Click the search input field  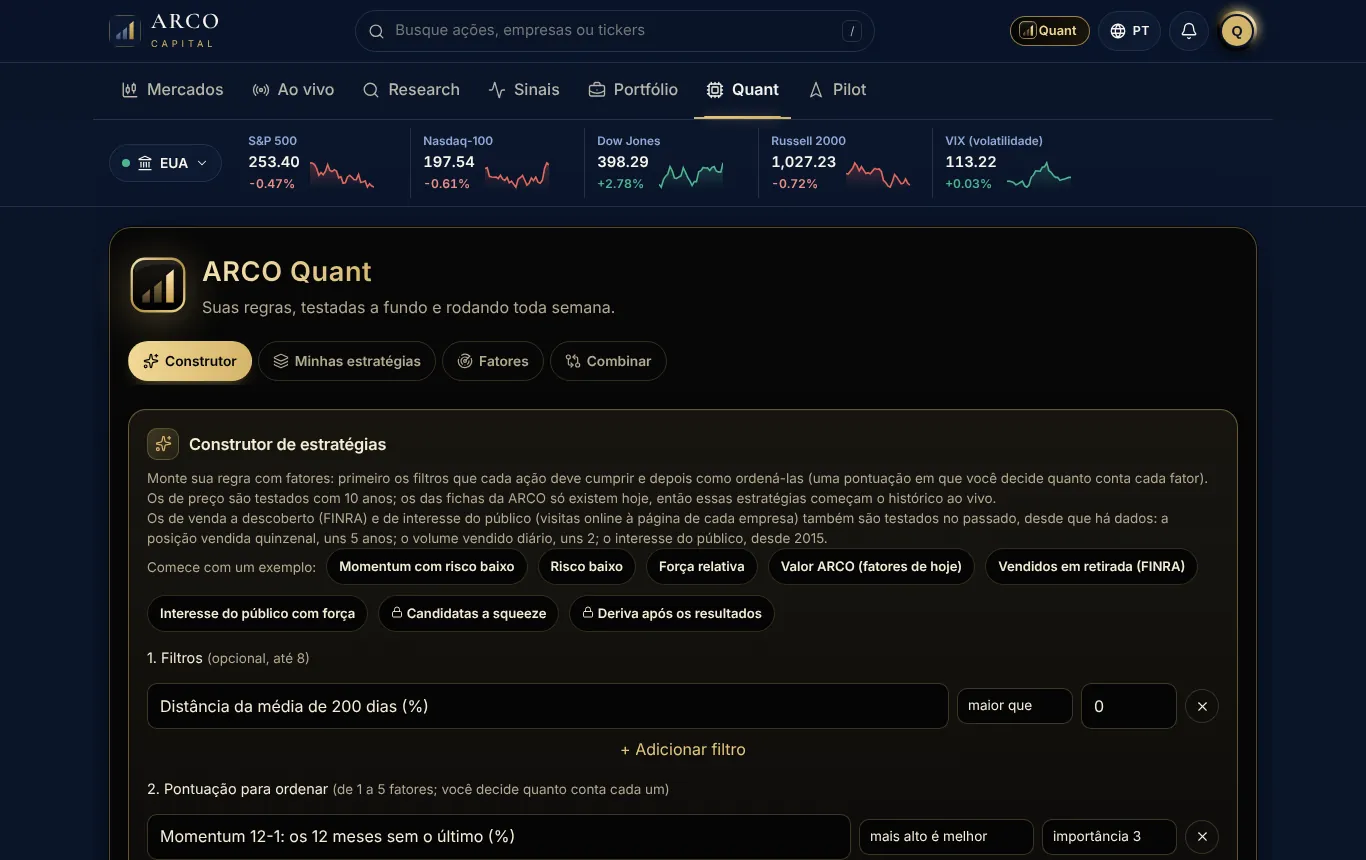(615, 31)
